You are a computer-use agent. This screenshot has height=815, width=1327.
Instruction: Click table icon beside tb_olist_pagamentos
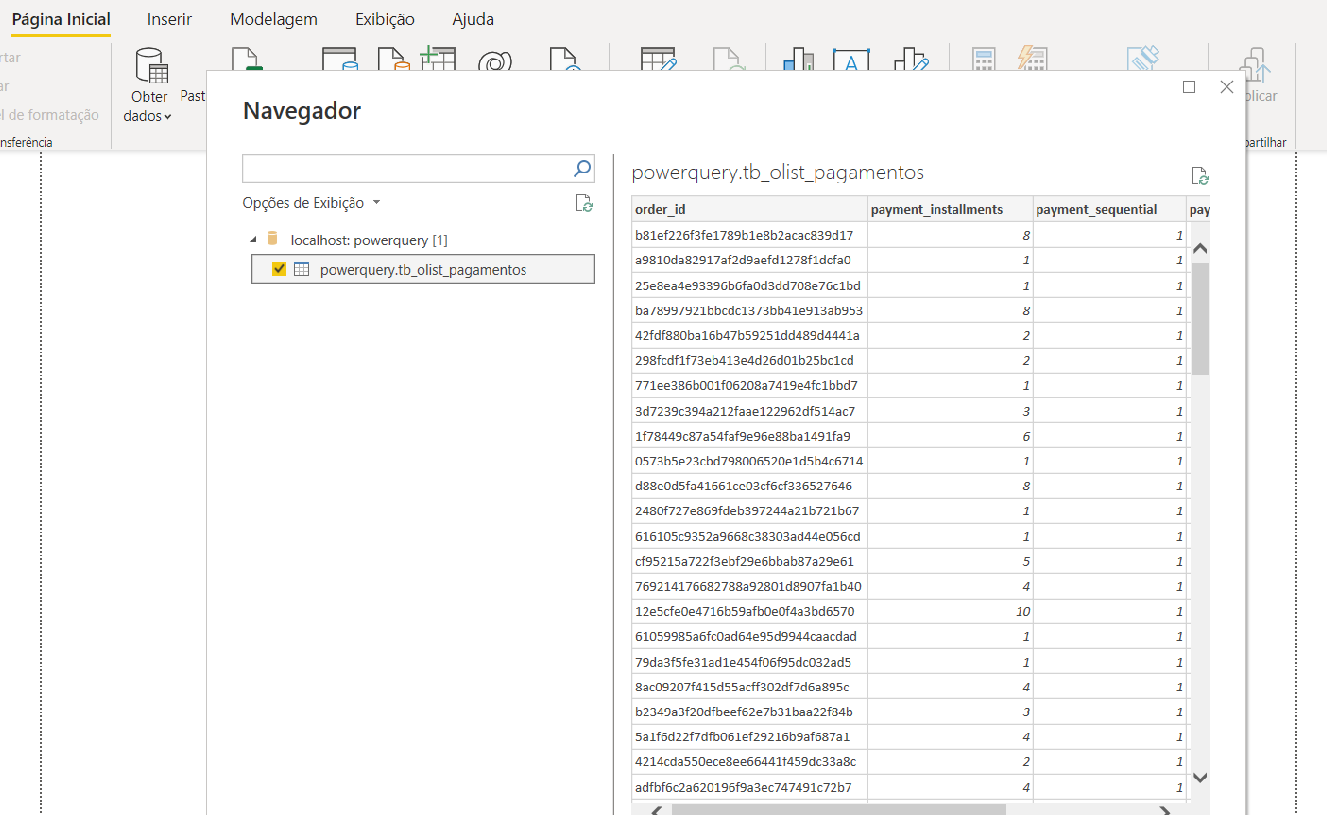[301, 269]
